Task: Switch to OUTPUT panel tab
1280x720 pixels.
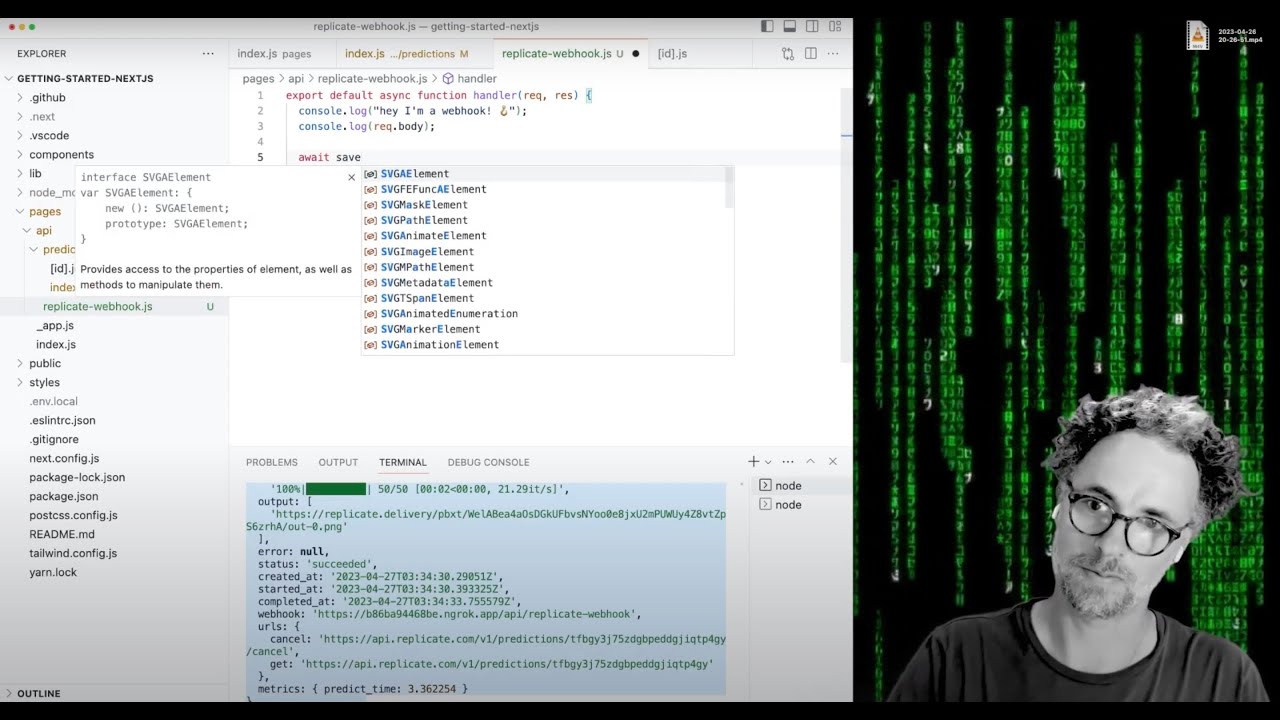Action: (x=338, y=462)
